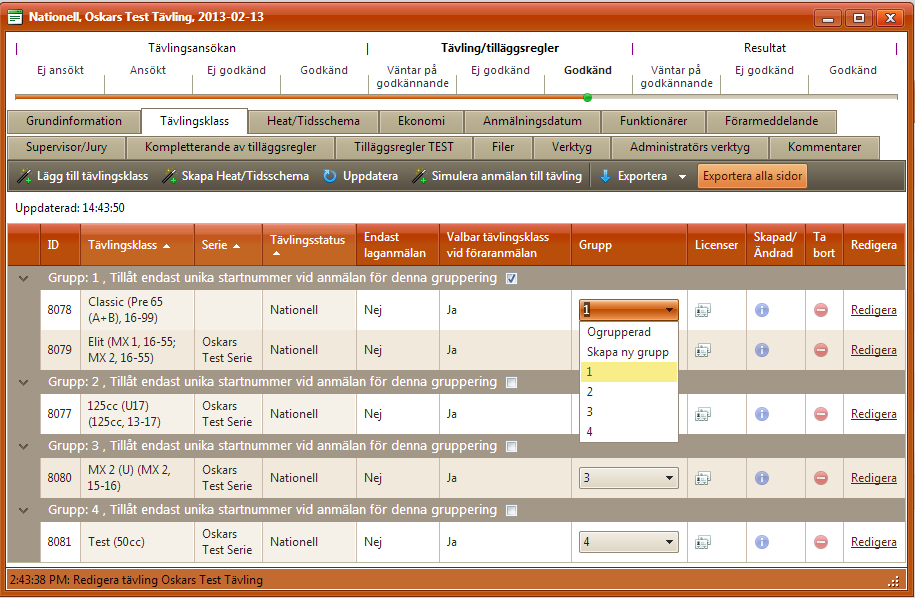The width and height of the screenshot is (915, 598).
Task: Click Redigera link for class 8080
Action: coord(874,478)
